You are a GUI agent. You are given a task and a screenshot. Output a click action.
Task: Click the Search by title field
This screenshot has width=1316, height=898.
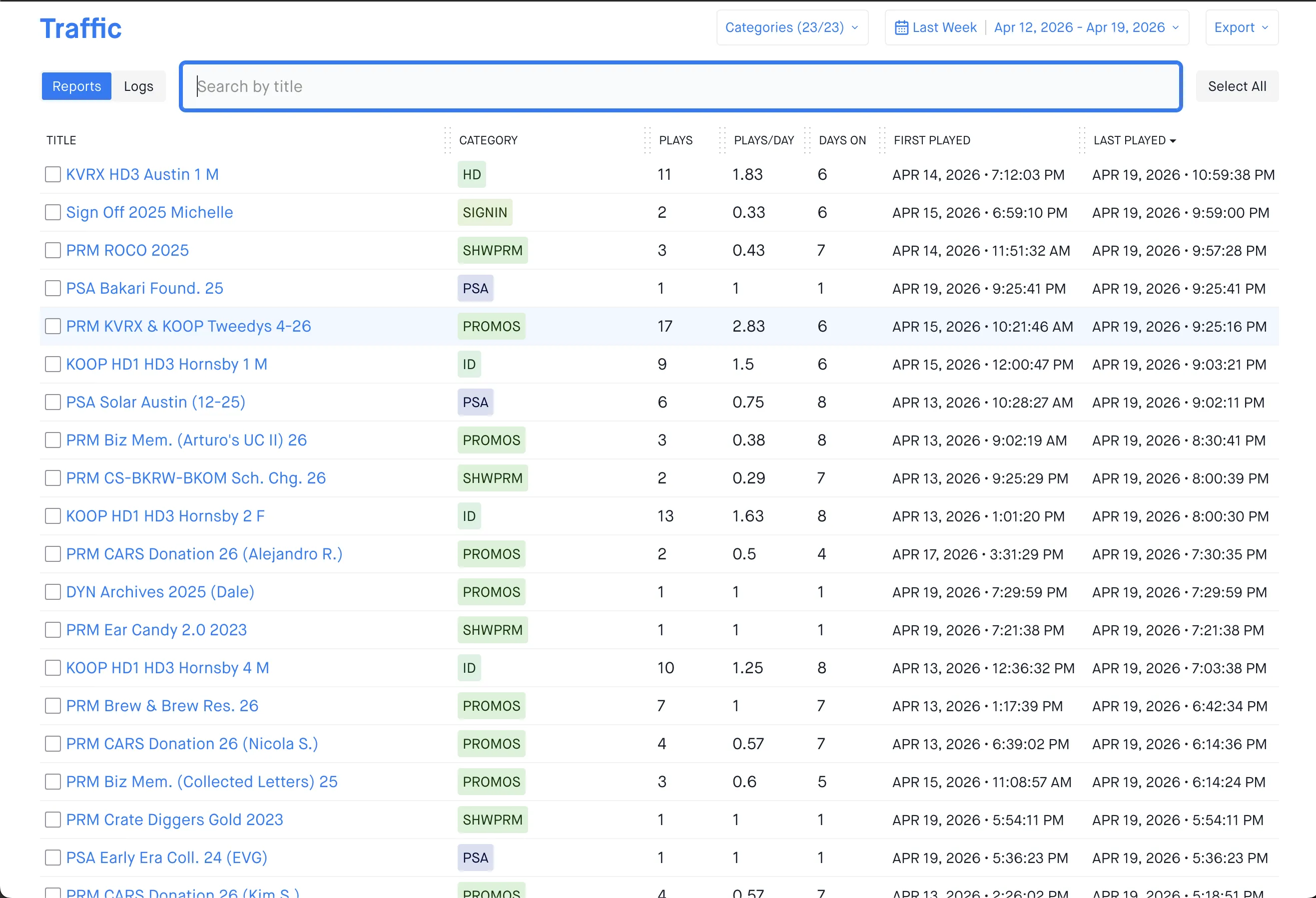tap(680, 86)
